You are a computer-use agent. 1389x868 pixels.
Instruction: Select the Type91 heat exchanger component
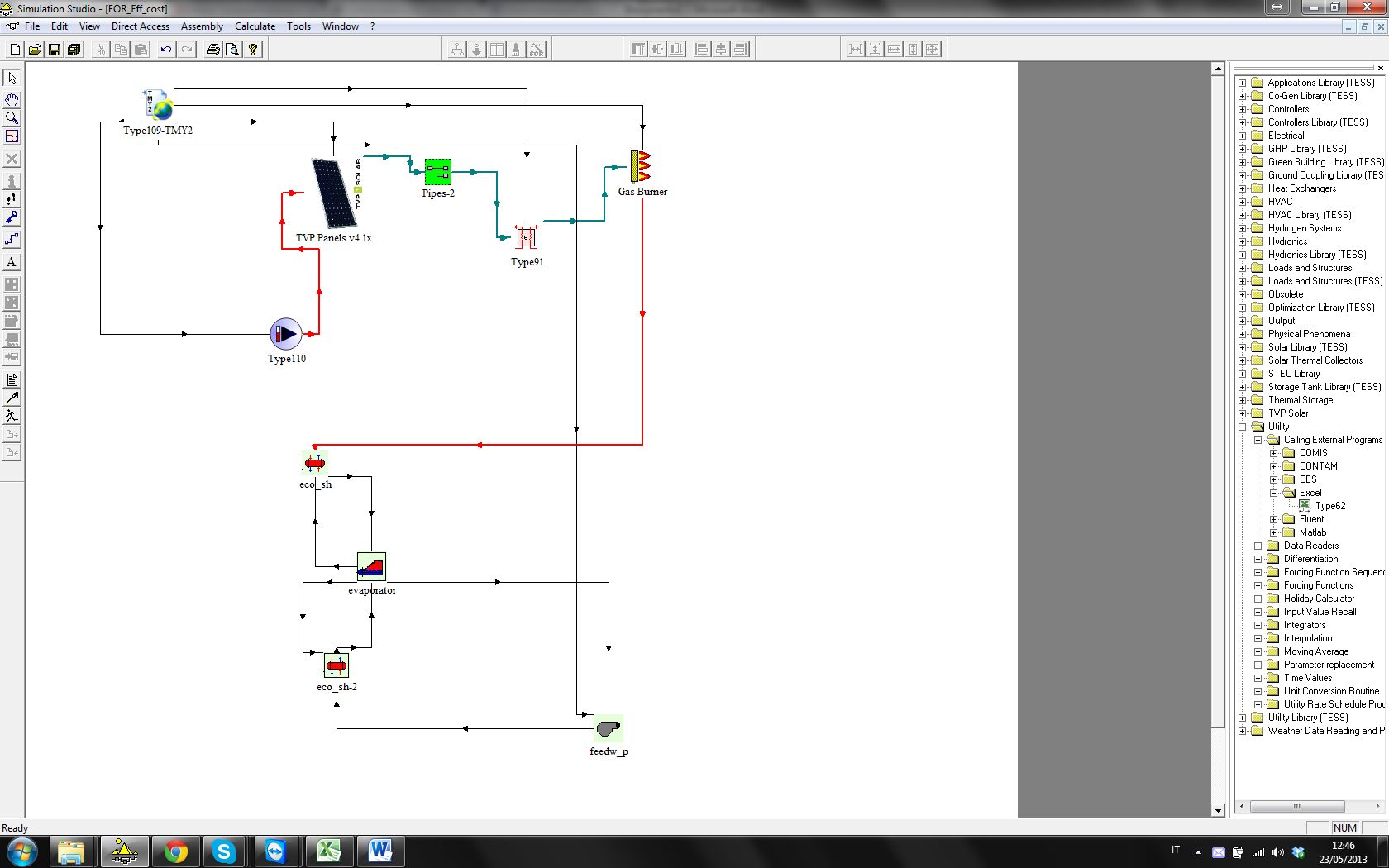pos(526,237)
